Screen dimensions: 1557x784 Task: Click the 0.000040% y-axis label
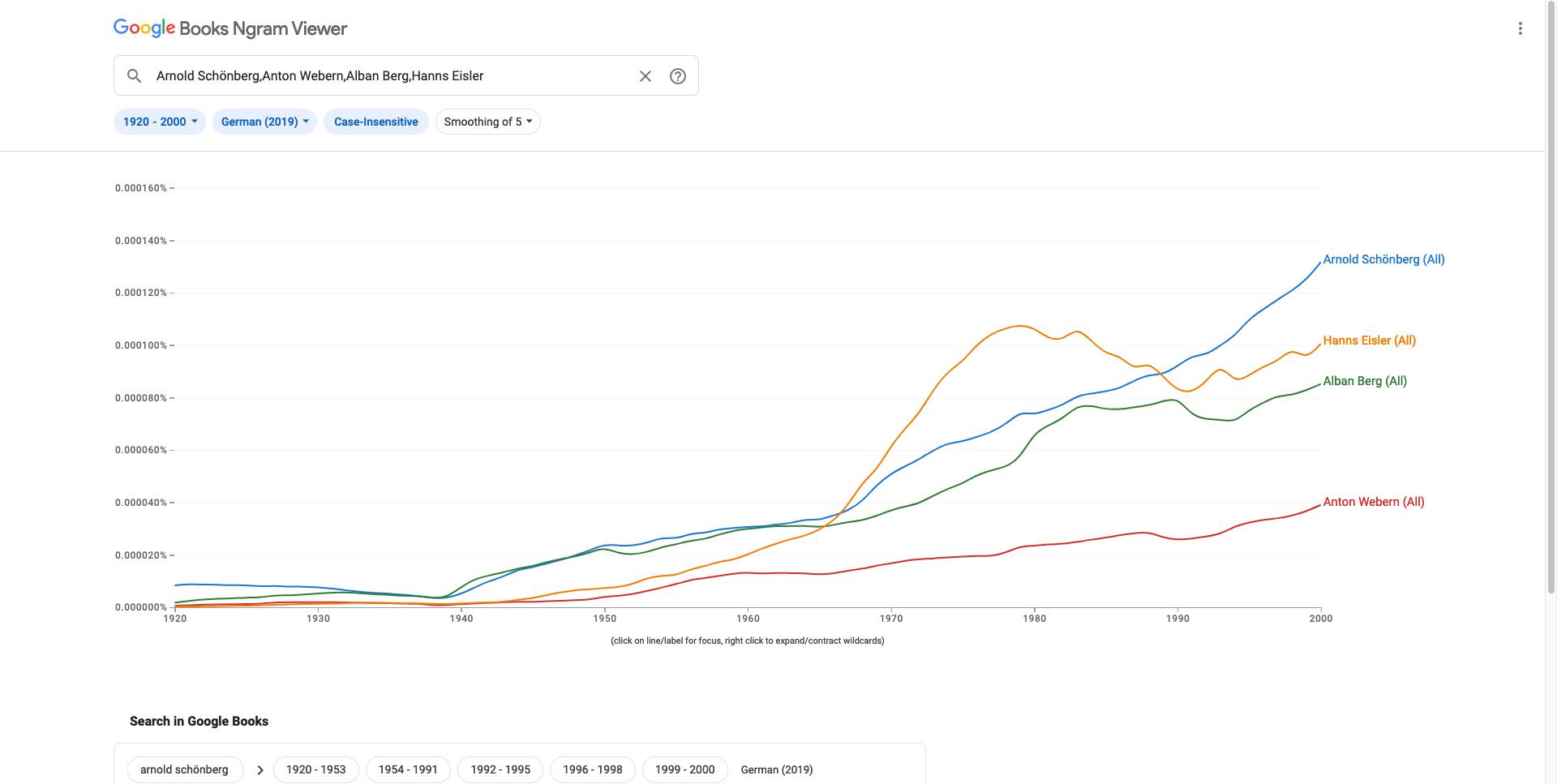click(141, 503)
